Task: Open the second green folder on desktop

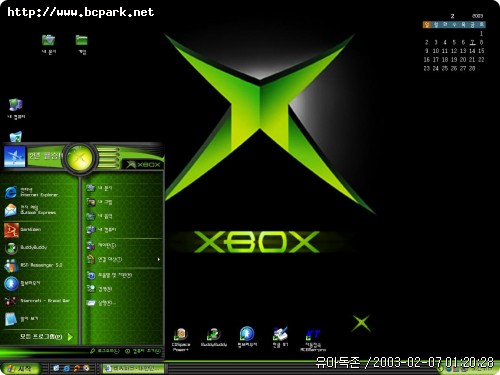Action: (x=82, y=44)
